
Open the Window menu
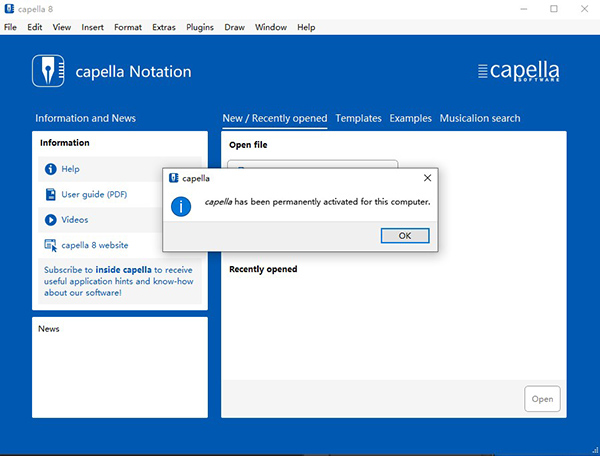[x=271, y=27]
